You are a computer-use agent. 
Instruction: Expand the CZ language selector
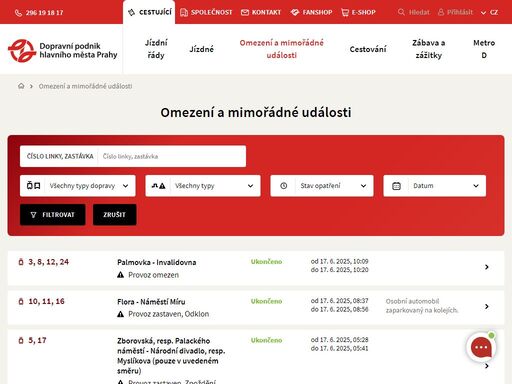coord(489,12)
